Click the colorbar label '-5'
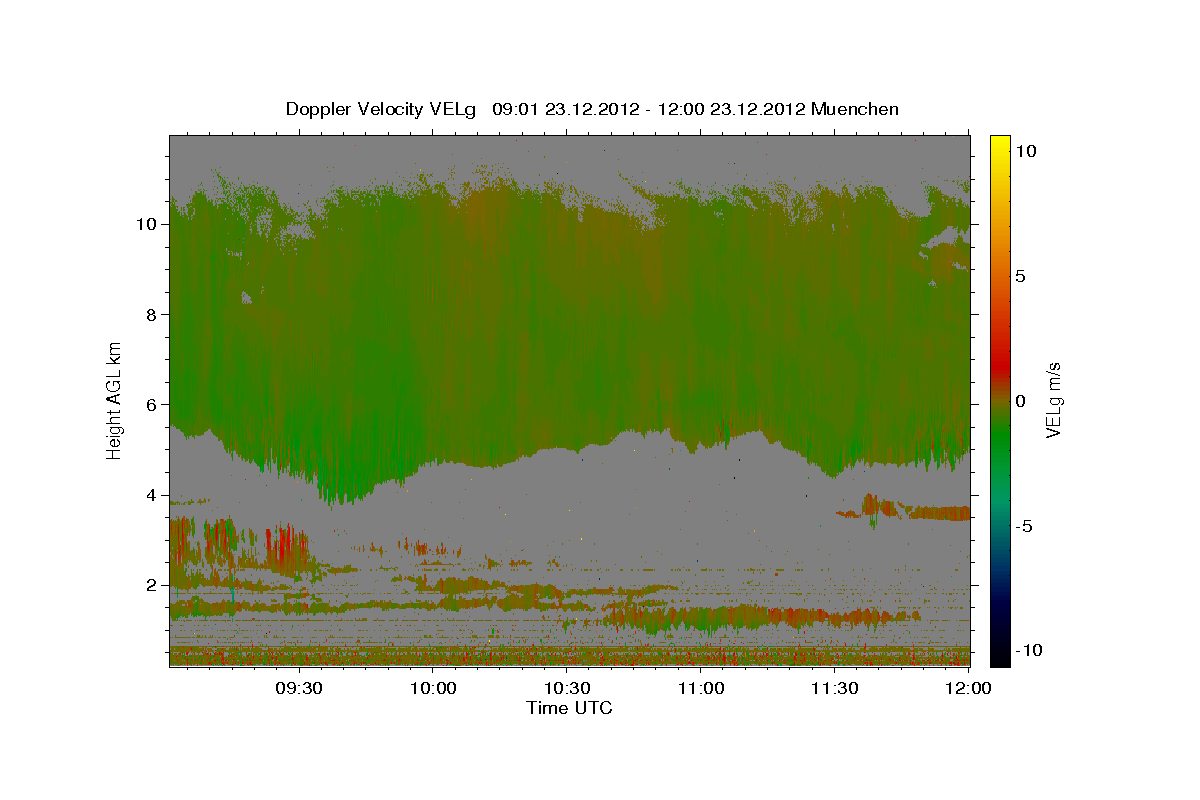Screen dimensions: 1200x800 point(1025,525)
